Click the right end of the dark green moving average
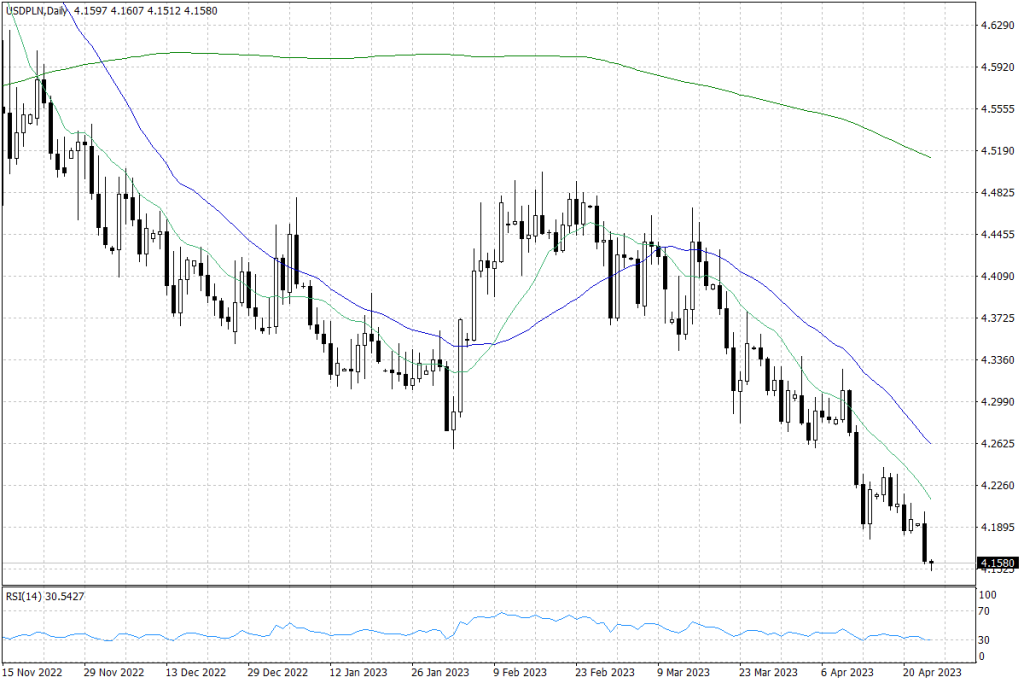Screen dimensions: 1024x683 931,157
